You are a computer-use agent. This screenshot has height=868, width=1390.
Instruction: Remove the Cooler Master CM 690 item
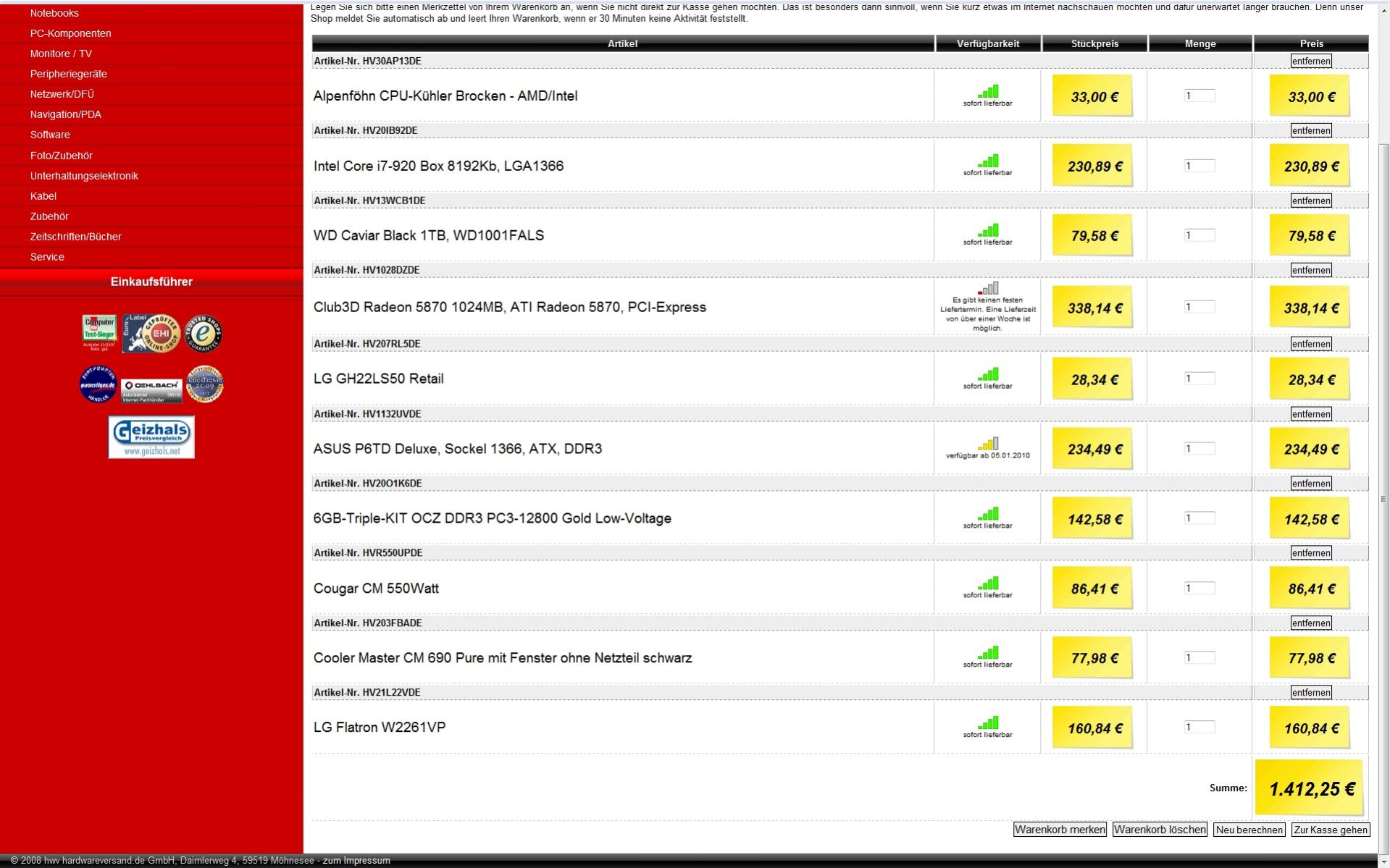(x=1311, y=623)
